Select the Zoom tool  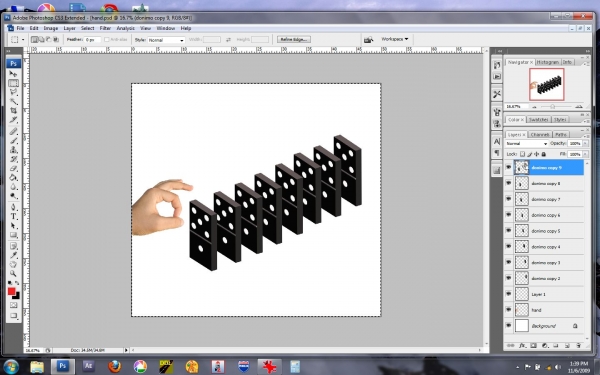pyautogui.click(x=13, y=273)
